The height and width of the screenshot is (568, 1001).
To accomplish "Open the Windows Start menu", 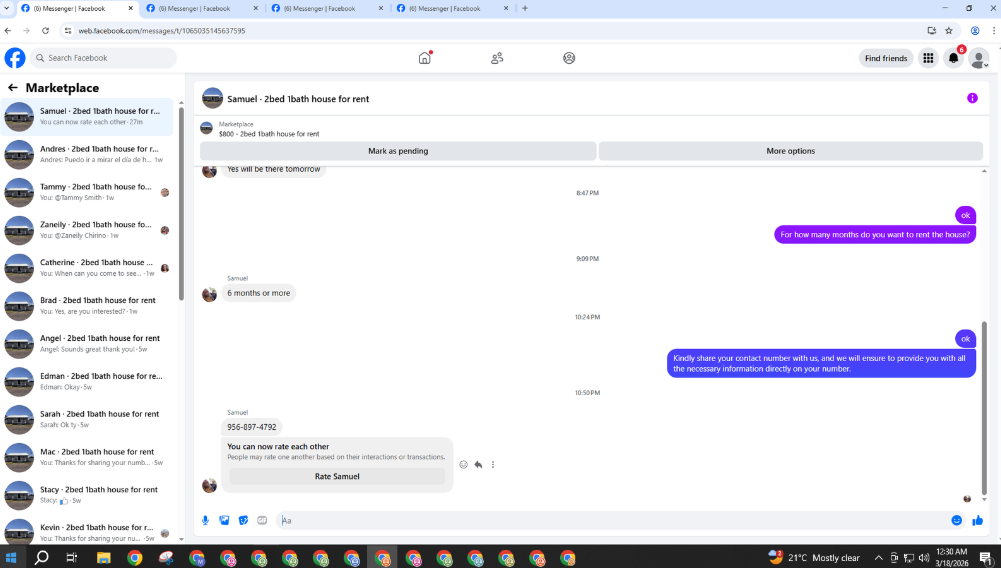I will pyautogui.click(x=11, y=558).
